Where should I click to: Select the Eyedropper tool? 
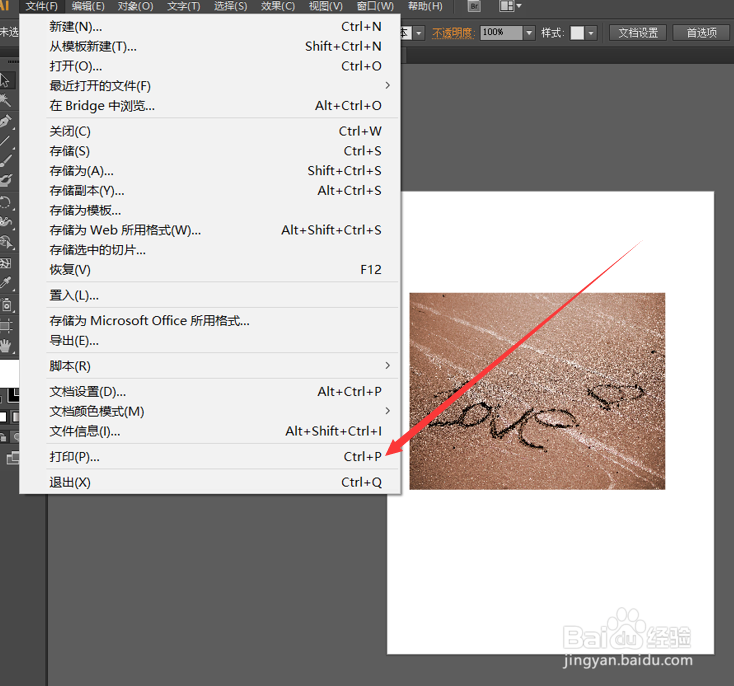click(x=6, y=283)
